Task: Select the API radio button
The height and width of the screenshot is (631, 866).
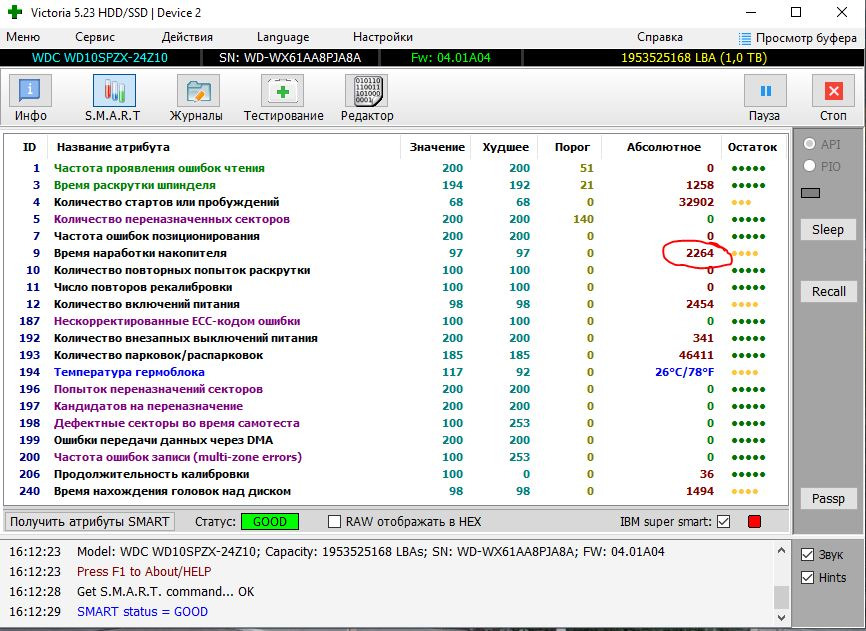Action: pyautogui.click(x=809, y=144)
